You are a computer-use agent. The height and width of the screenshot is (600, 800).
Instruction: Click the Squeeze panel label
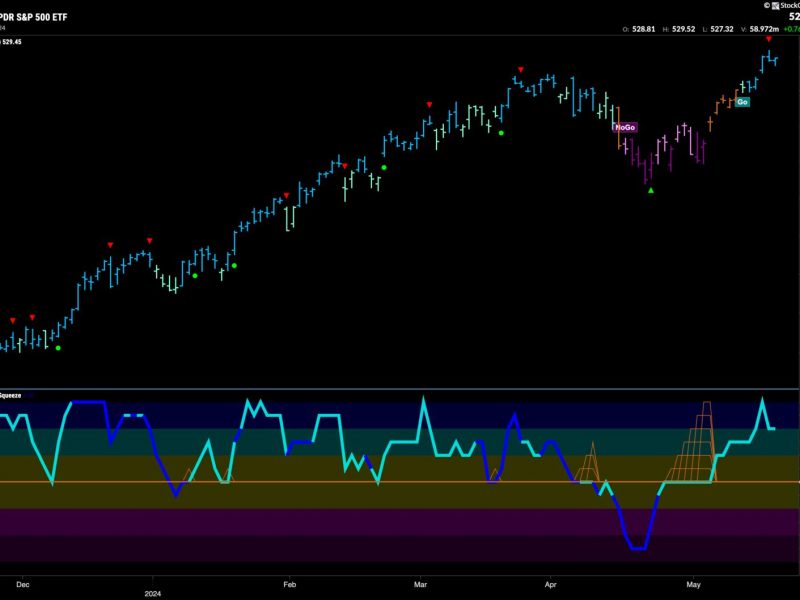11,395
